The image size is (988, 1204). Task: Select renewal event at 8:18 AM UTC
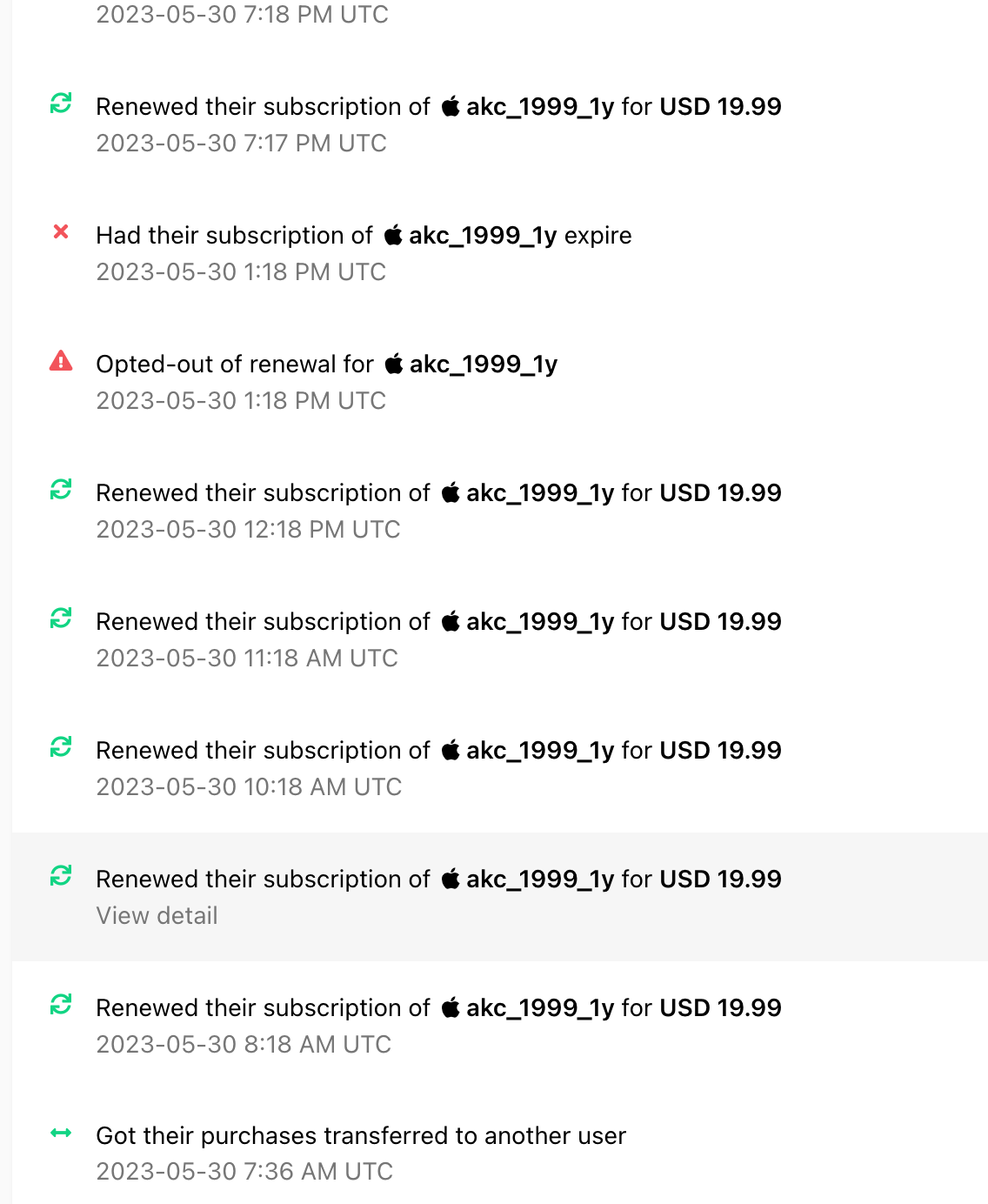point(500,1025)
